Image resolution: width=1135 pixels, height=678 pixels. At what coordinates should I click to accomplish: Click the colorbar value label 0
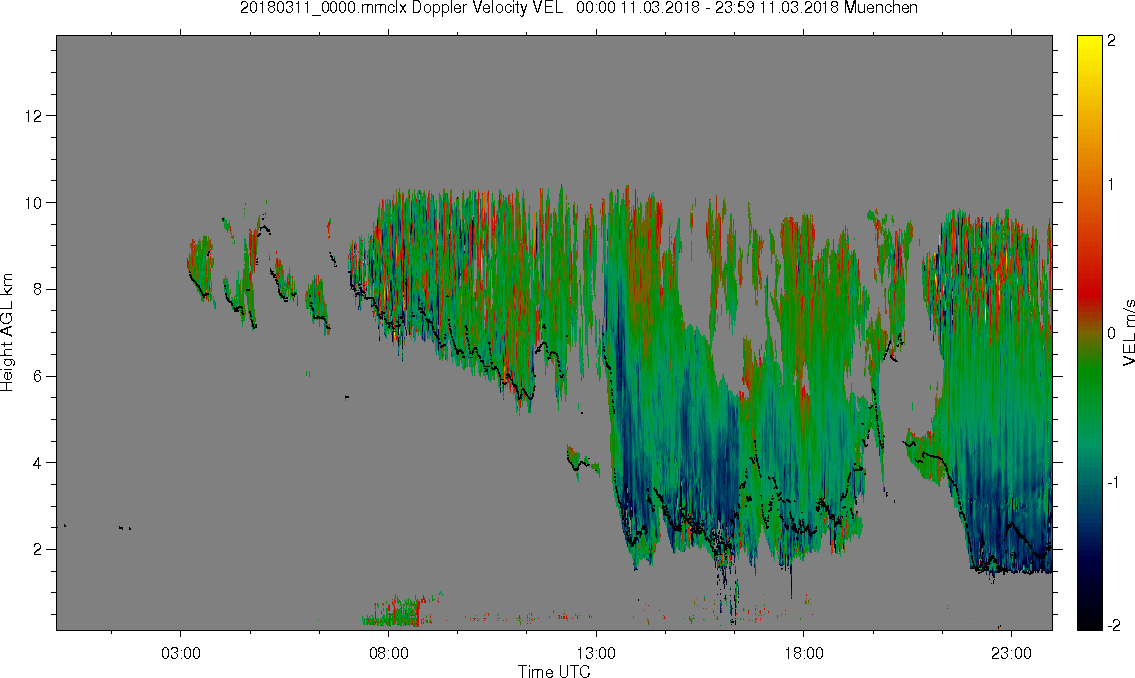(1111, 334)
